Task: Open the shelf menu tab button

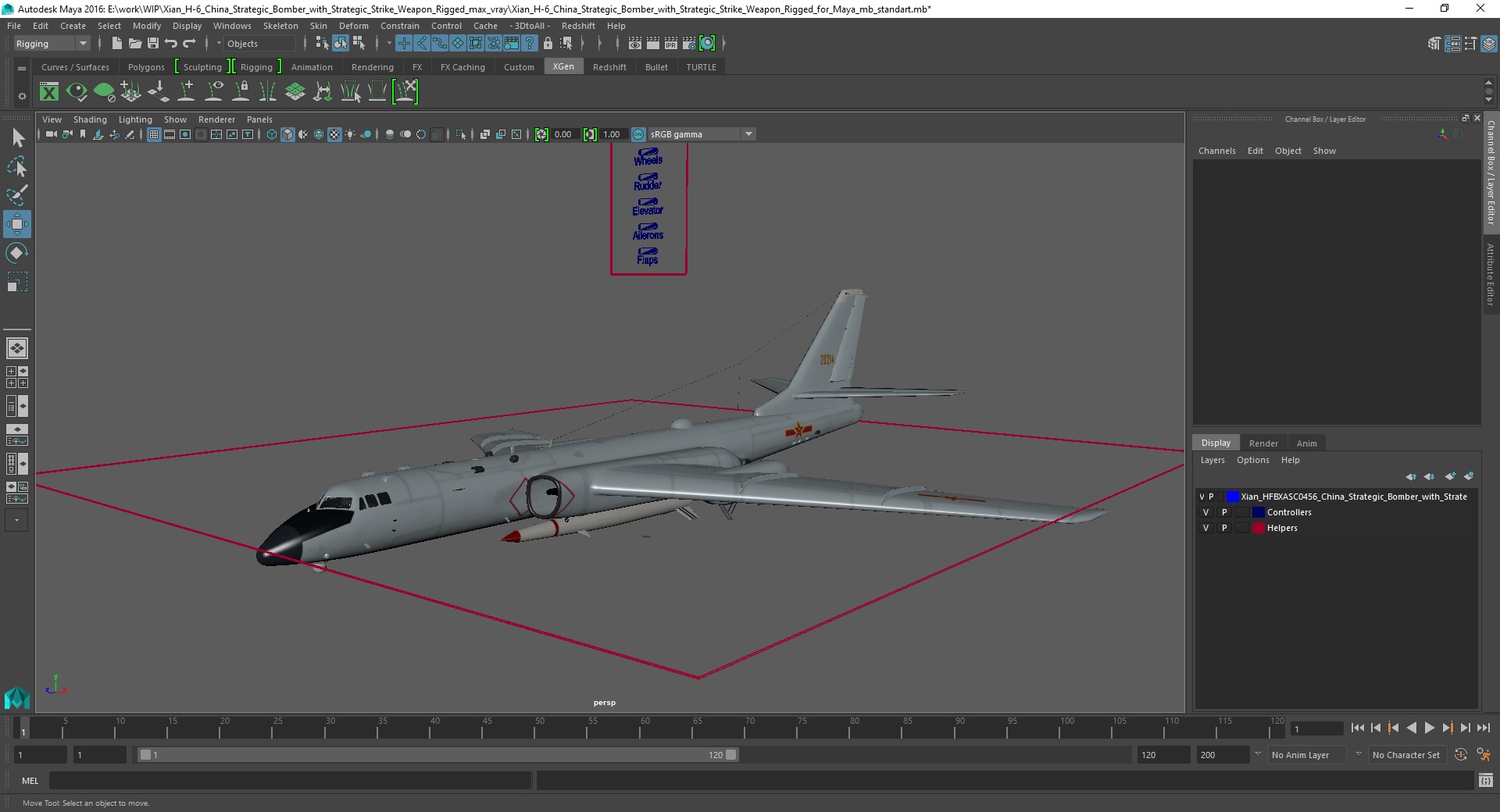Action: pos(22,69)
